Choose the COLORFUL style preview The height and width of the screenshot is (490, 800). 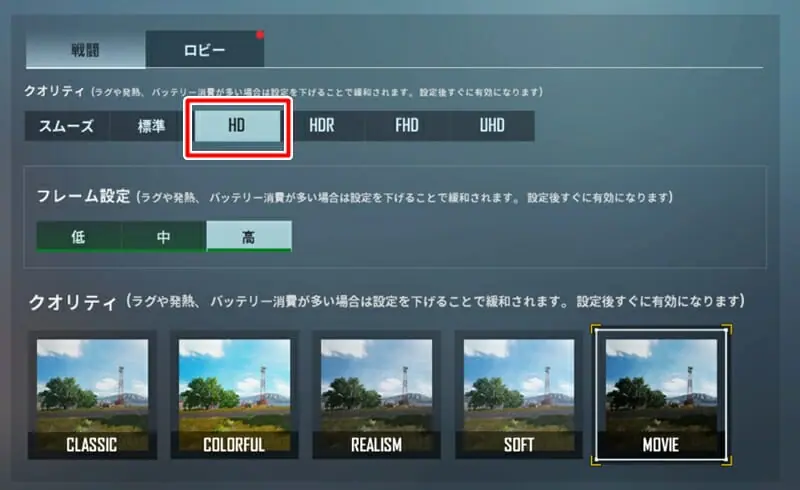(x=234, y=395)
